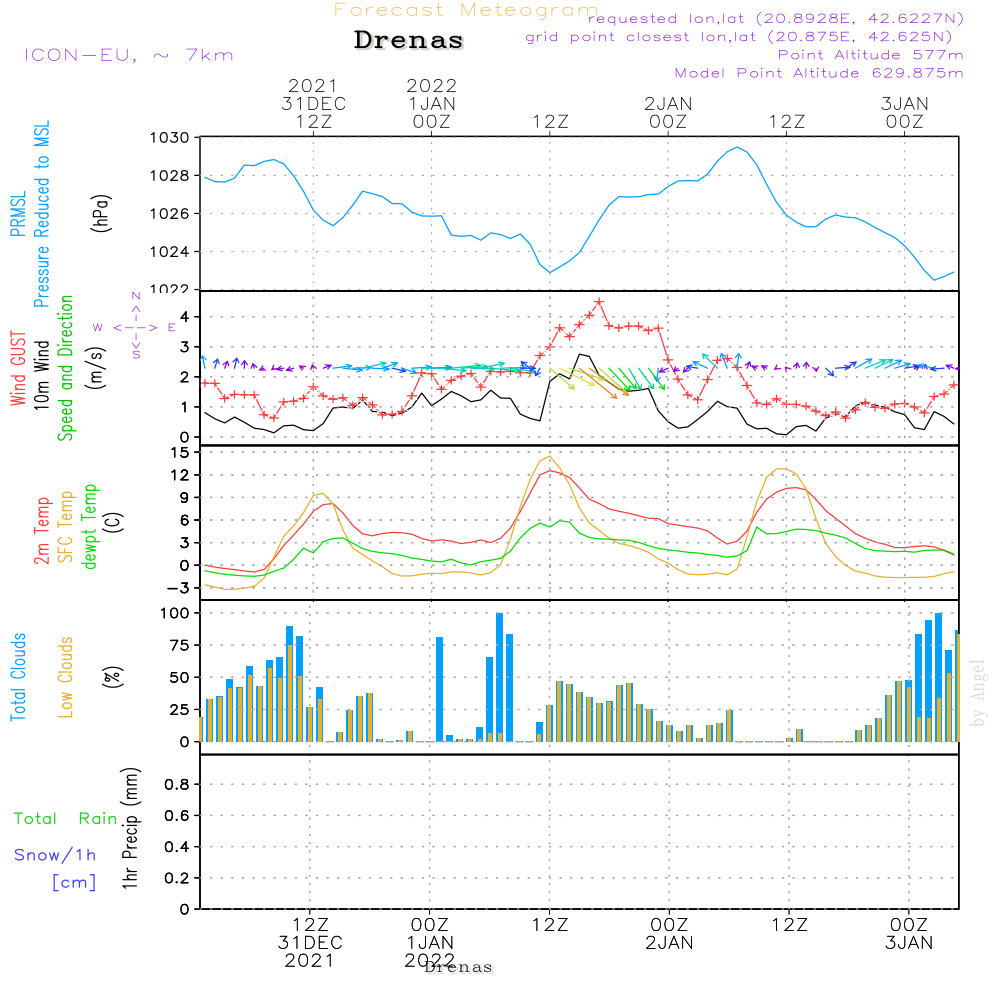Select the Wind GUST legend label
This screenshot has height=1000, width=1000.
click(18, 368)
